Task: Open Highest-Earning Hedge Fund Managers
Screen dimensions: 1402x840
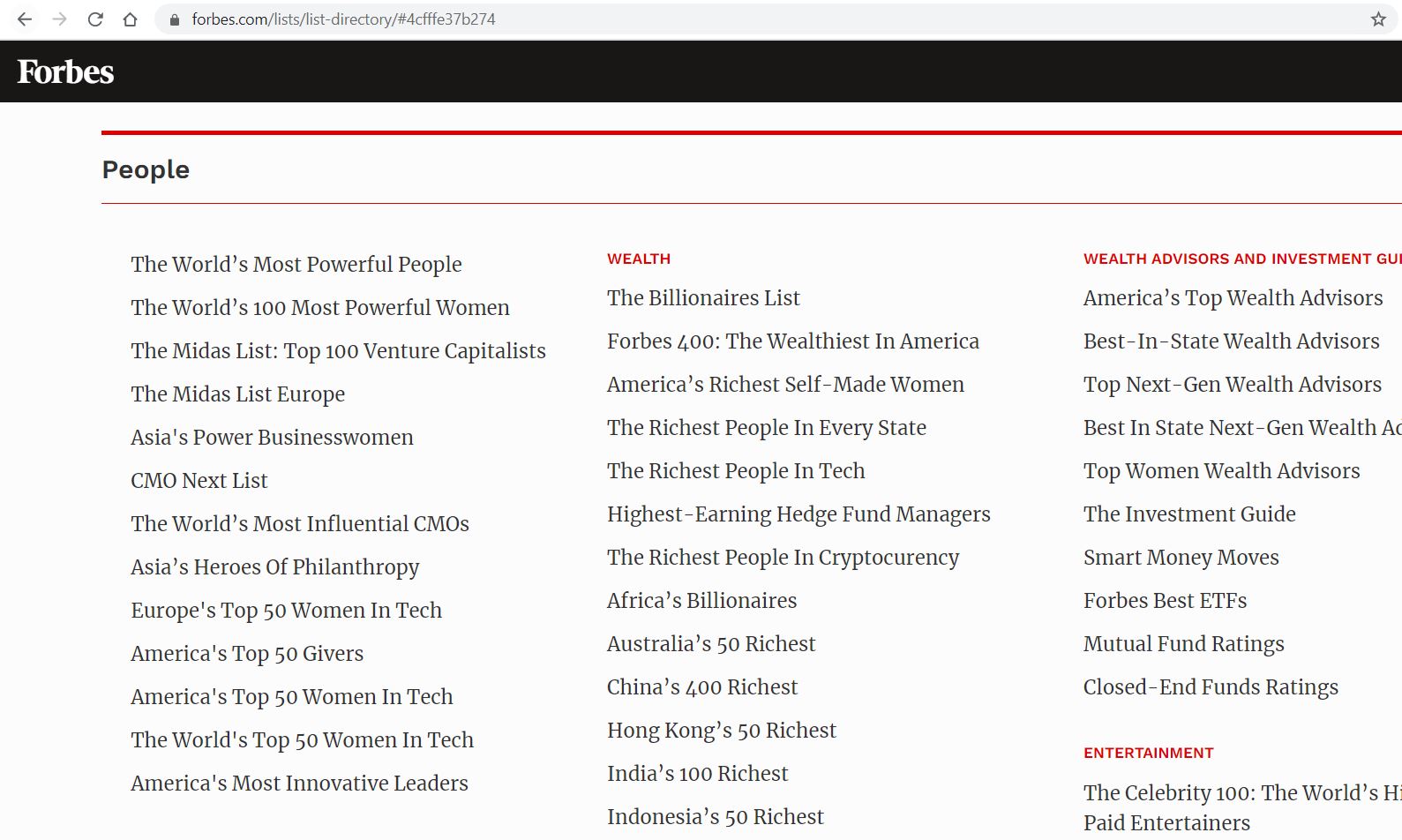Action: point(799,514)
